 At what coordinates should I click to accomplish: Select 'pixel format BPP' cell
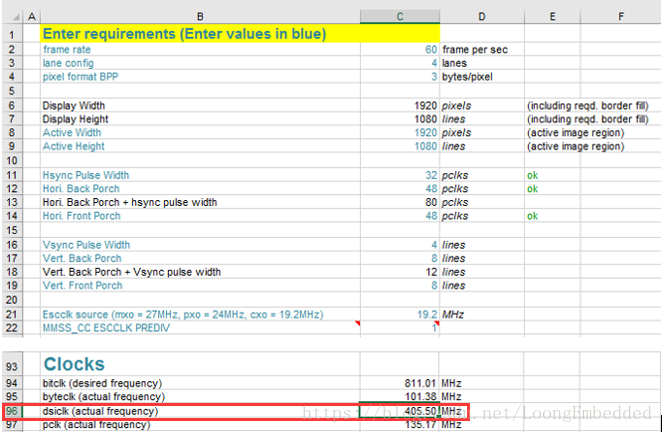200,77
